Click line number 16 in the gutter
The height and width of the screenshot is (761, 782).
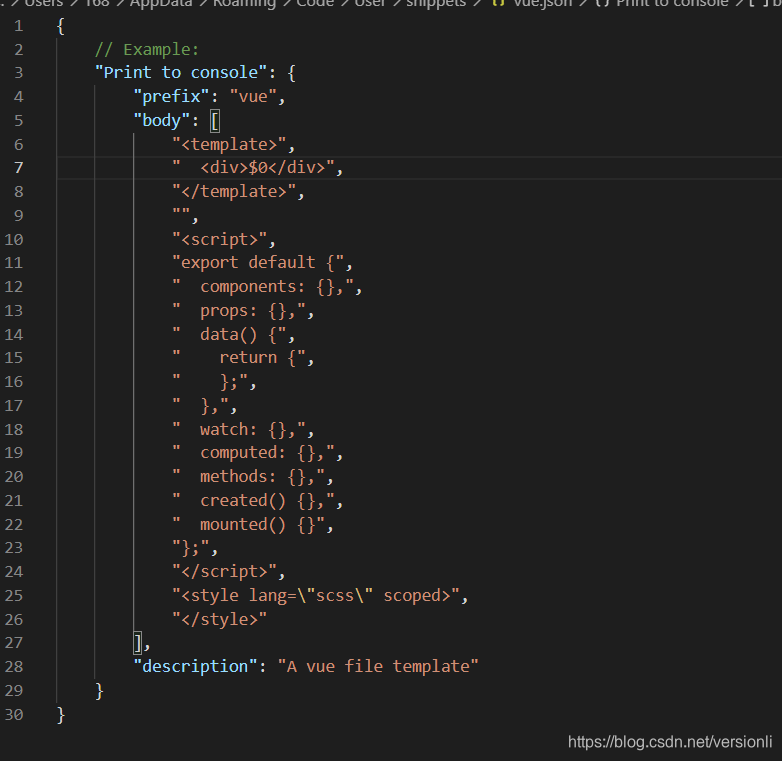pos(14,382)
